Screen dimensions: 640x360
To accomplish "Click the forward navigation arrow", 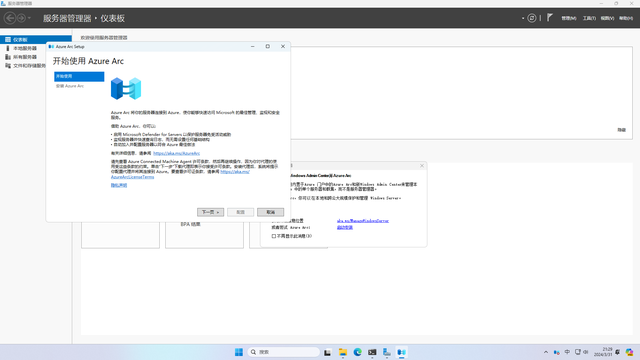I will click(21, 18).
